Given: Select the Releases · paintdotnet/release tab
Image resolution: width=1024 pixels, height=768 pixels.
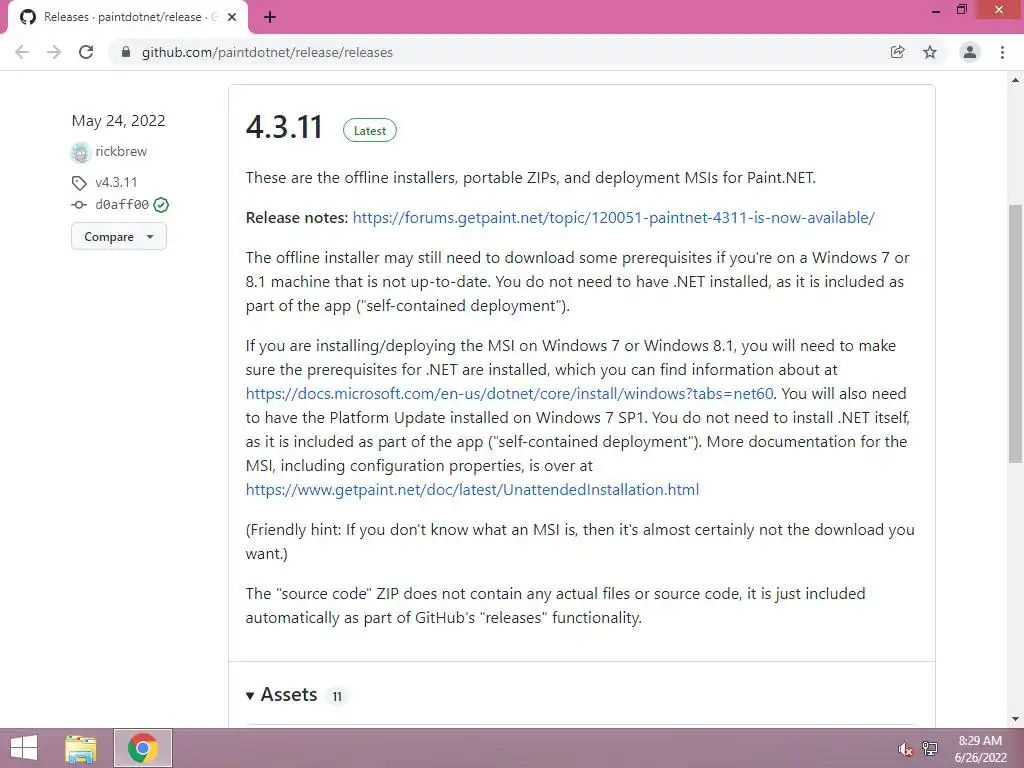Looking at the screenshot, I should [127, 18].
